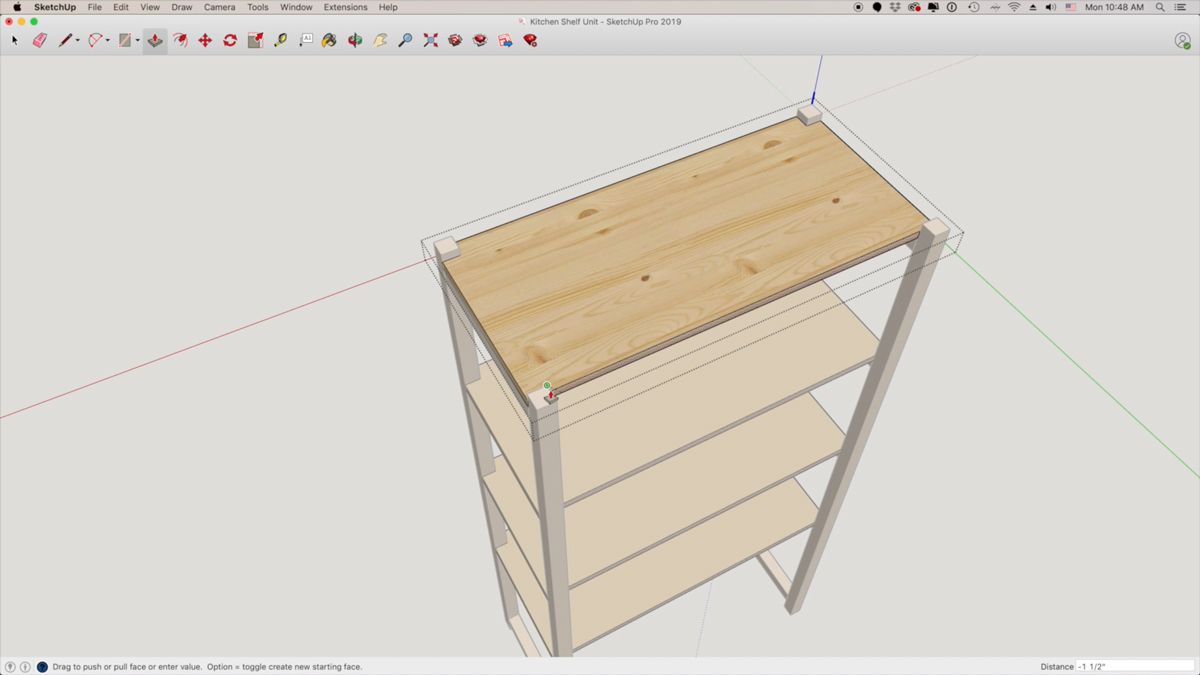Toggle section cuts display
1200x675 pixels.
click(503, 40)
